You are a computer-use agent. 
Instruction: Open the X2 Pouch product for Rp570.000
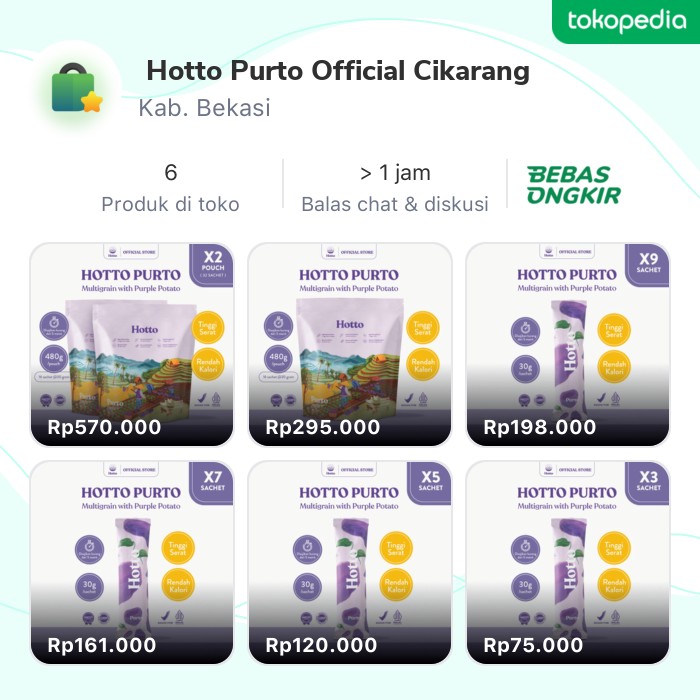tap(132, 344)
